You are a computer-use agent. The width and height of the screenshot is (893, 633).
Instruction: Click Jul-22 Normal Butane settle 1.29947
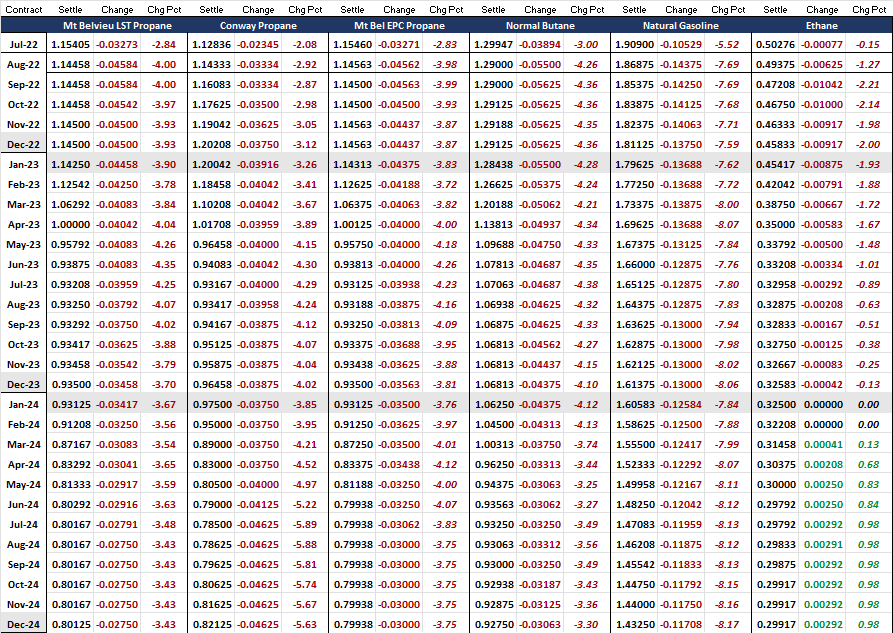pos(493,44)
